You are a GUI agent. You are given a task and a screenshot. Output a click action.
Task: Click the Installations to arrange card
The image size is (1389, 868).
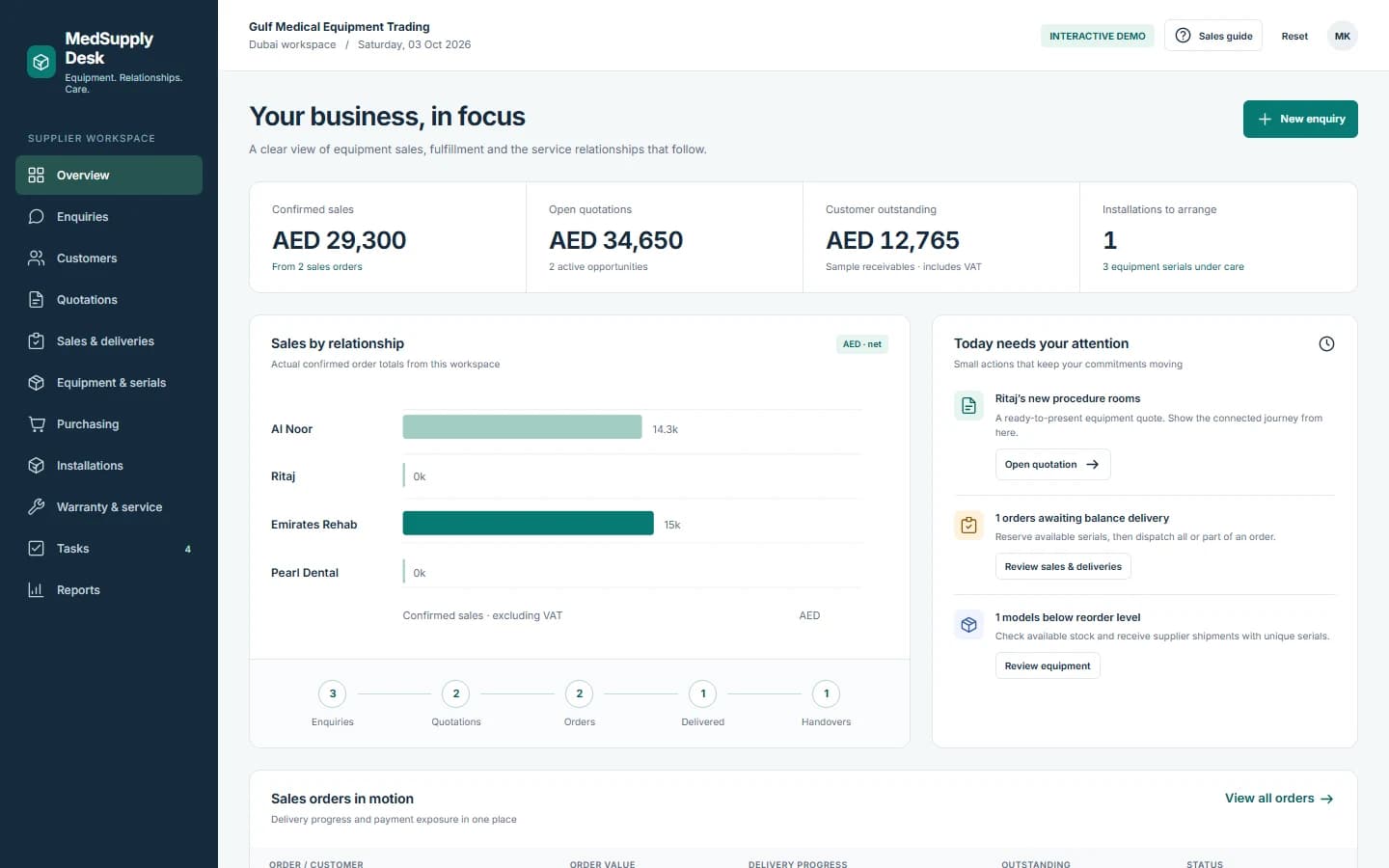[x=1218, y=237]
